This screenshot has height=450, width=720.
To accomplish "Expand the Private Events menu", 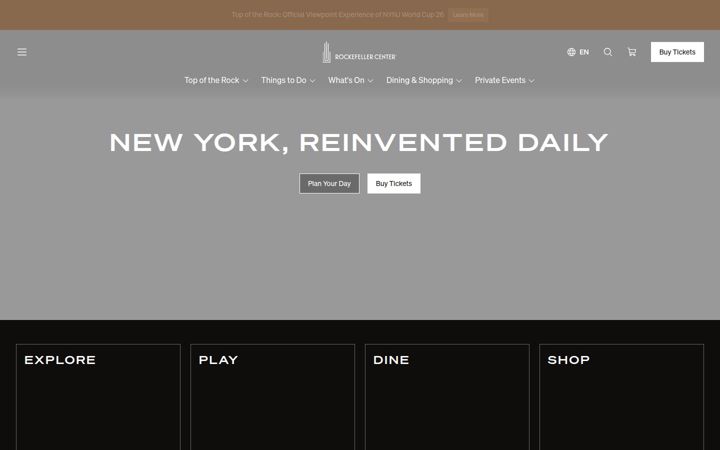I will tap(505, 80).
